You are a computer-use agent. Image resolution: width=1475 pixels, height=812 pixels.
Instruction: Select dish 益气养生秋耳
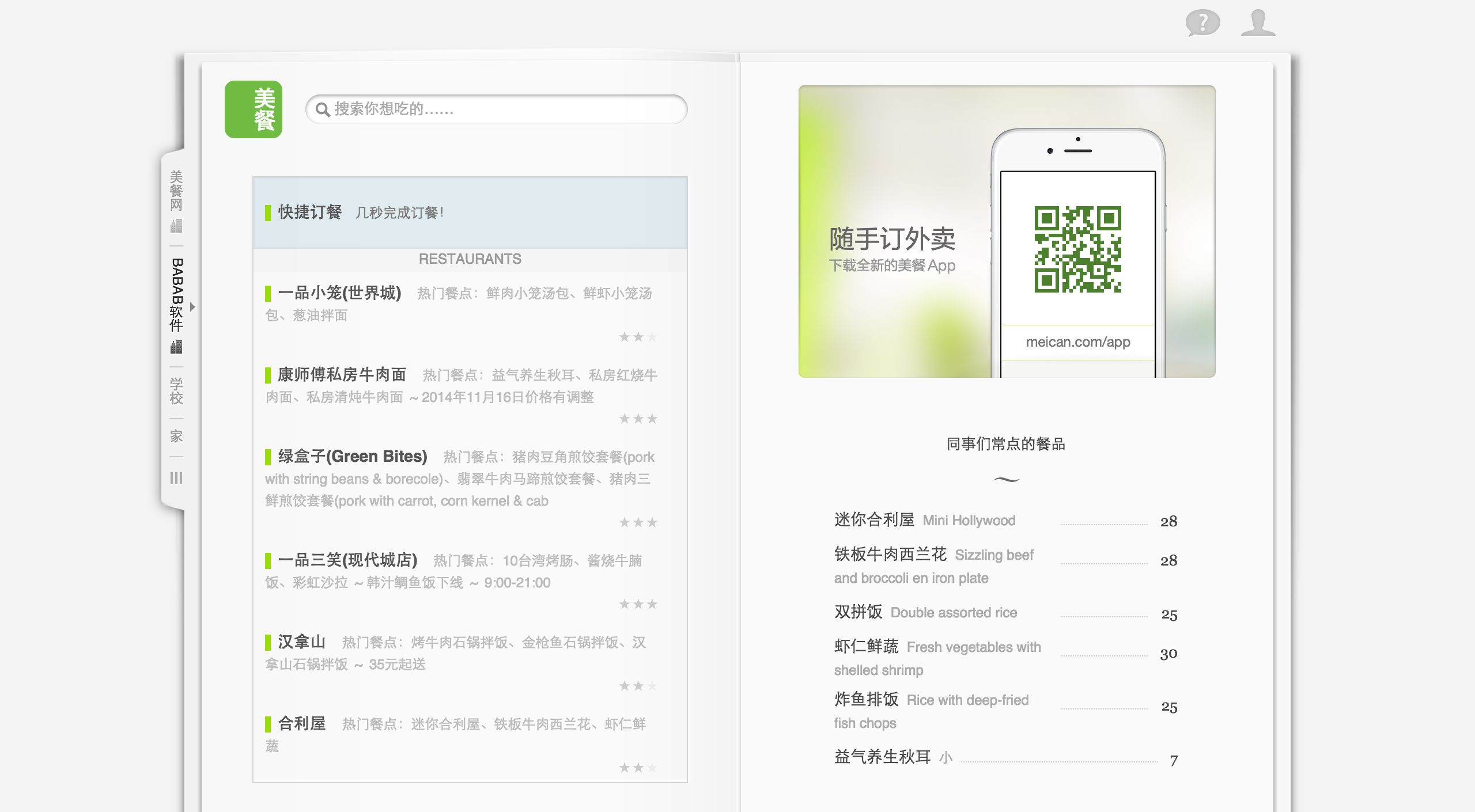coord(1006,757)
